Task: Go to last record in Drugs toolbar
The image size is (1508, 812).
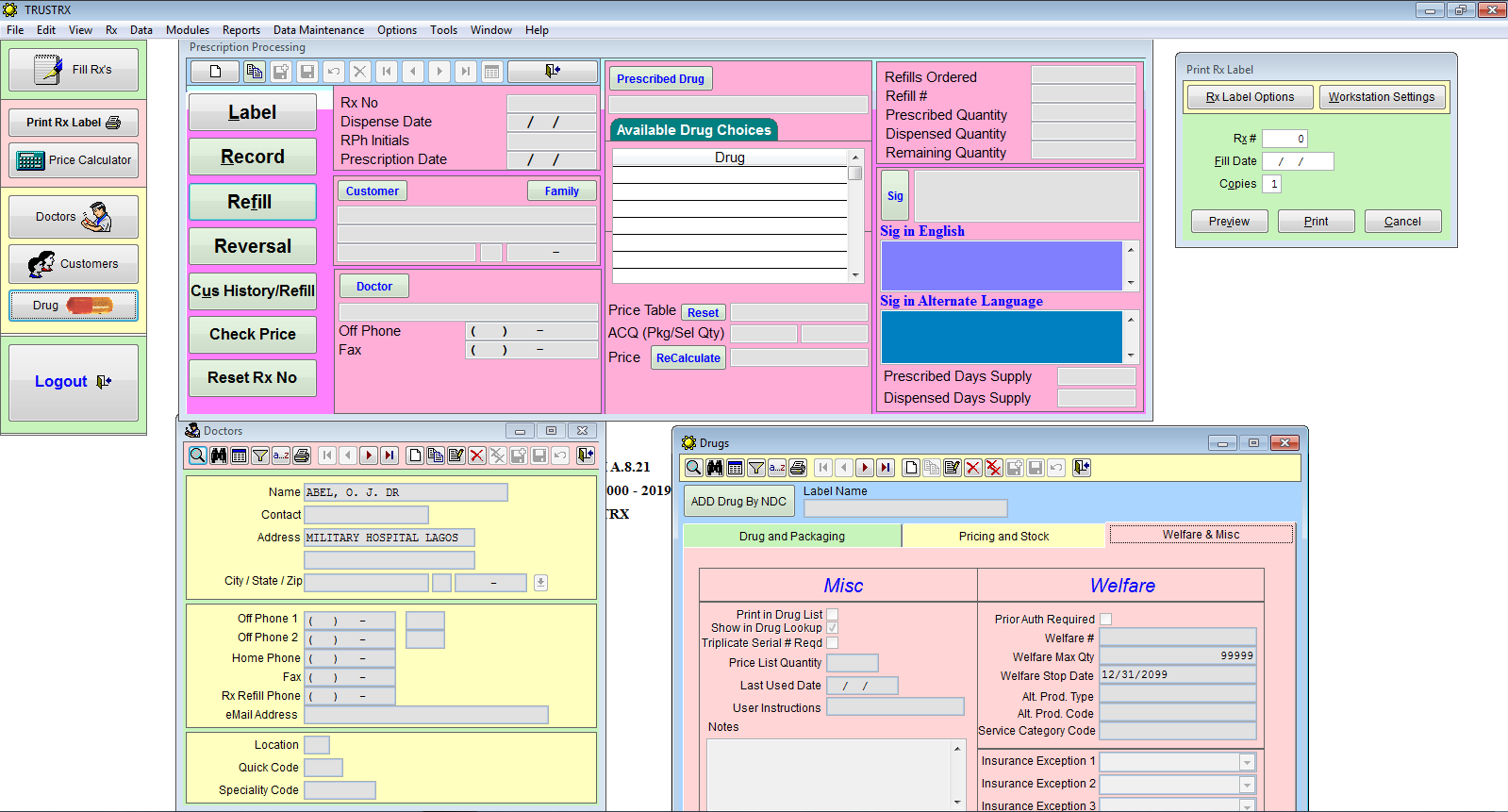Action: pos(886,468)
